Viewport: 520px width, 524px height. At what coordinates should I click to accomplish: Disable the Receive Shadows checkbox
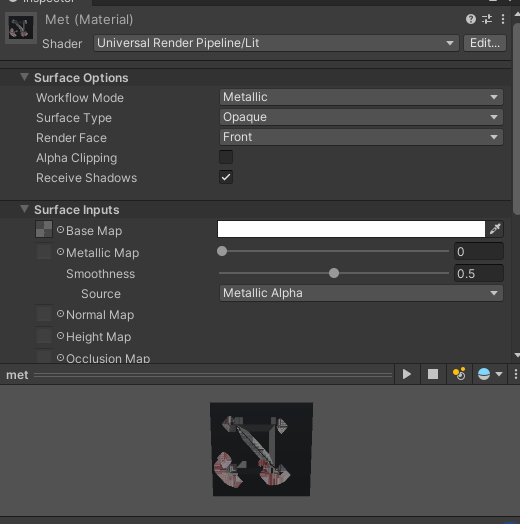pos(226,177)
